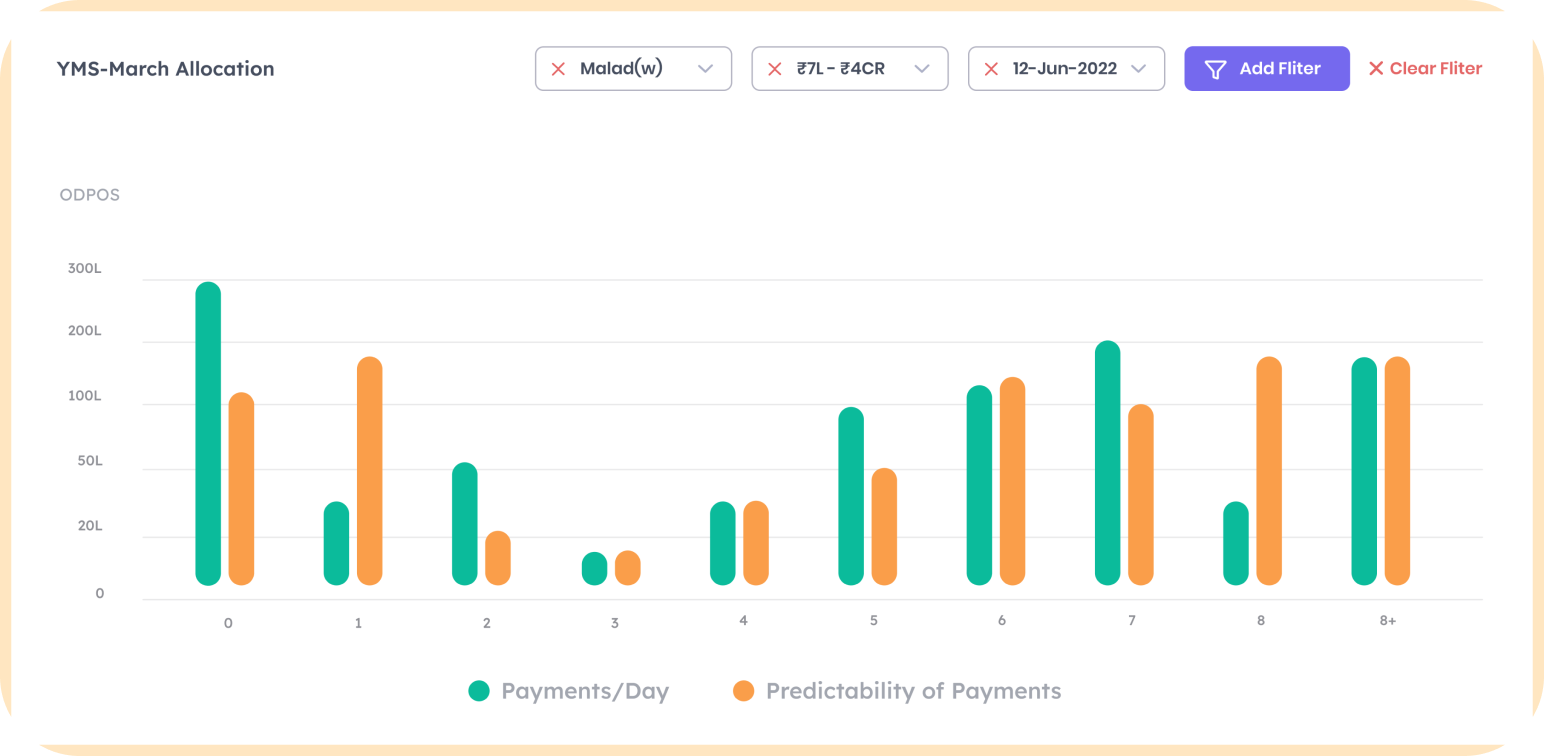Select the orange Predictability bar for 0
This screenshot has width=1544, height=756.
pyautogui.click(x=241, y=489)
